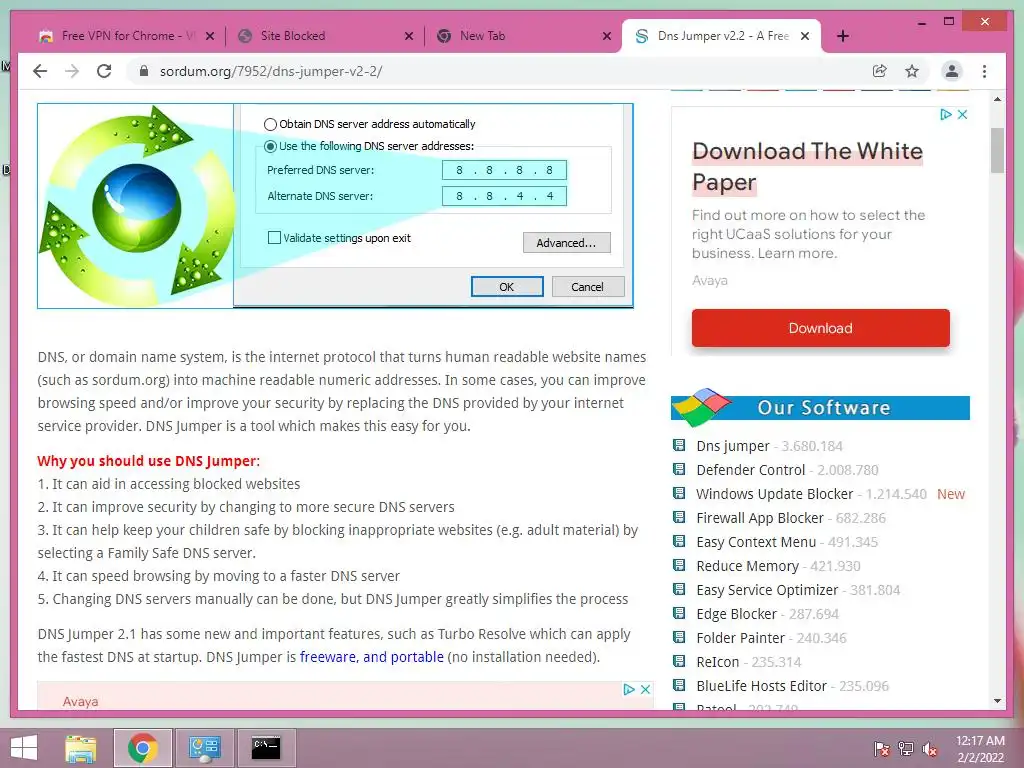Click the green arrows DNS Jumper logo
Image resolution: width=1024 pixels, height=768 pixels.
[x=136, y=206]
